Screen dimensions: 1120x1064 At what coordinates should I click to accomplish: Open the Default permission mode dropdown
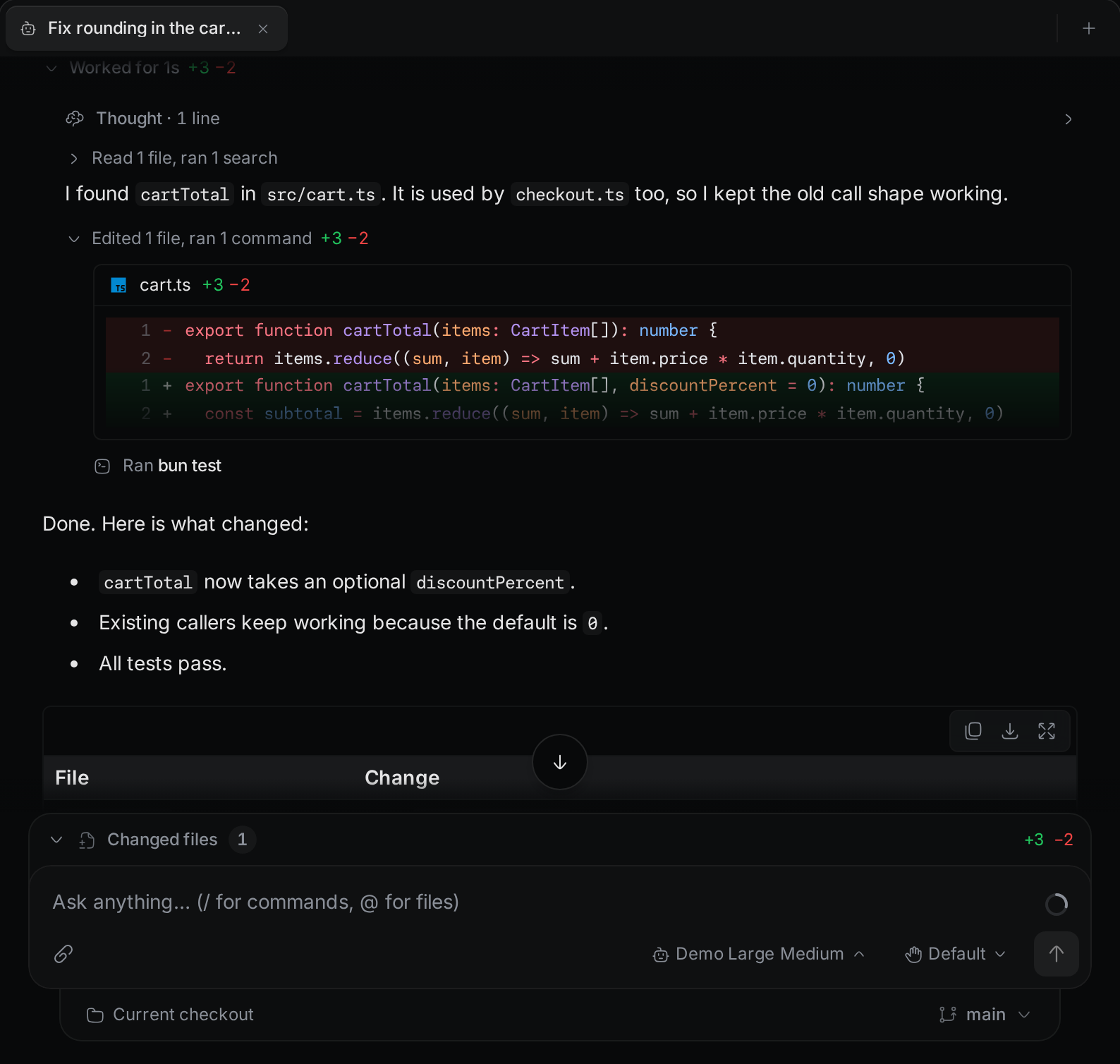tap(955, 954)
